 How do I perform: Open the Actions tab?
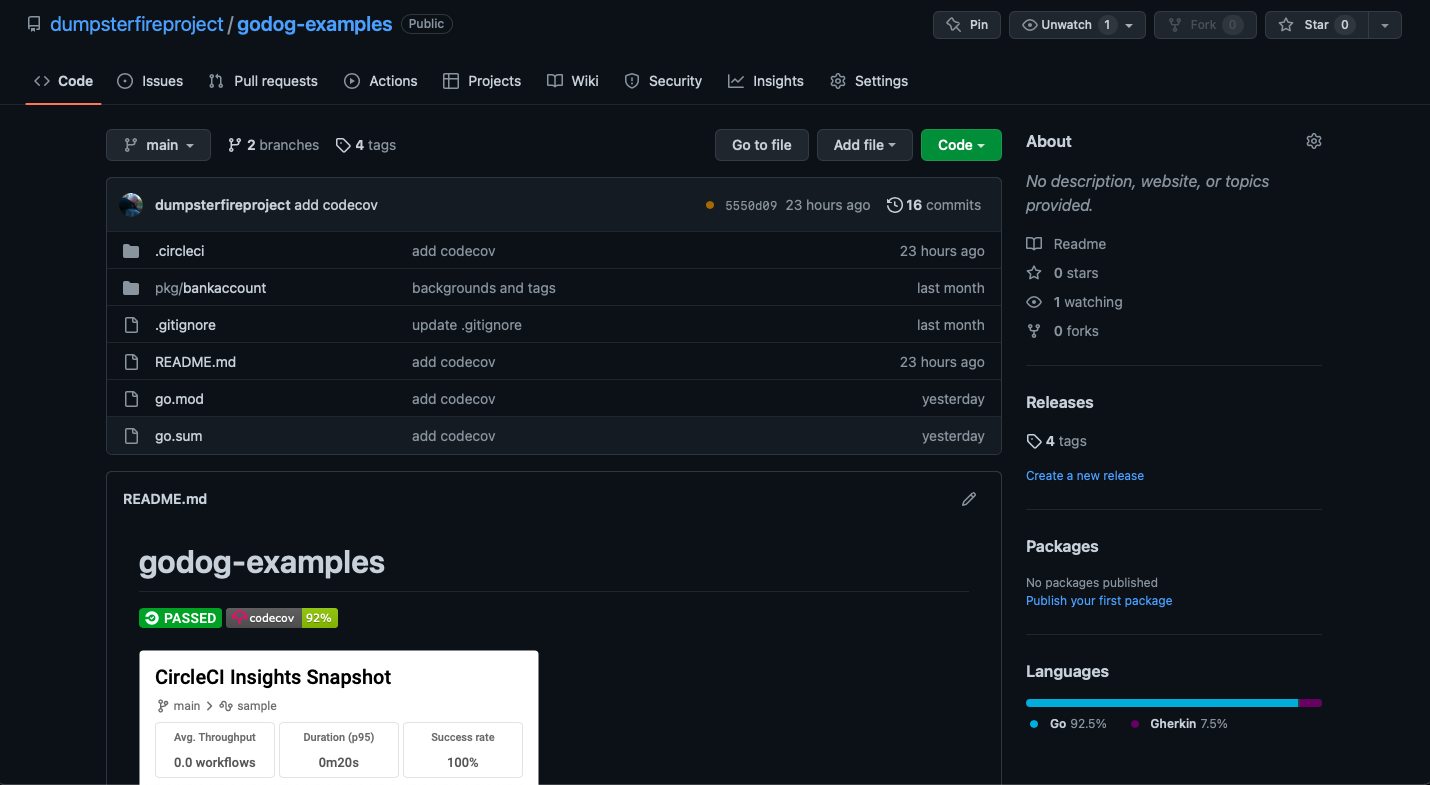coord(381,81)
